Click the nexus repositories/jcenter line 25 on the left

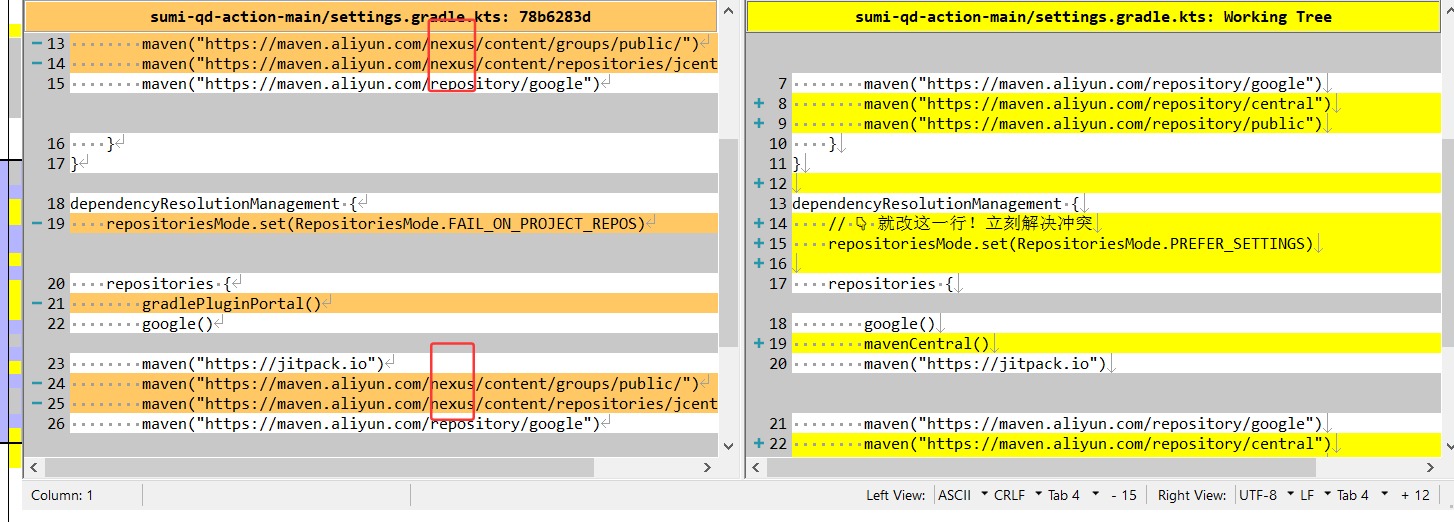click(x=394, y=404)
